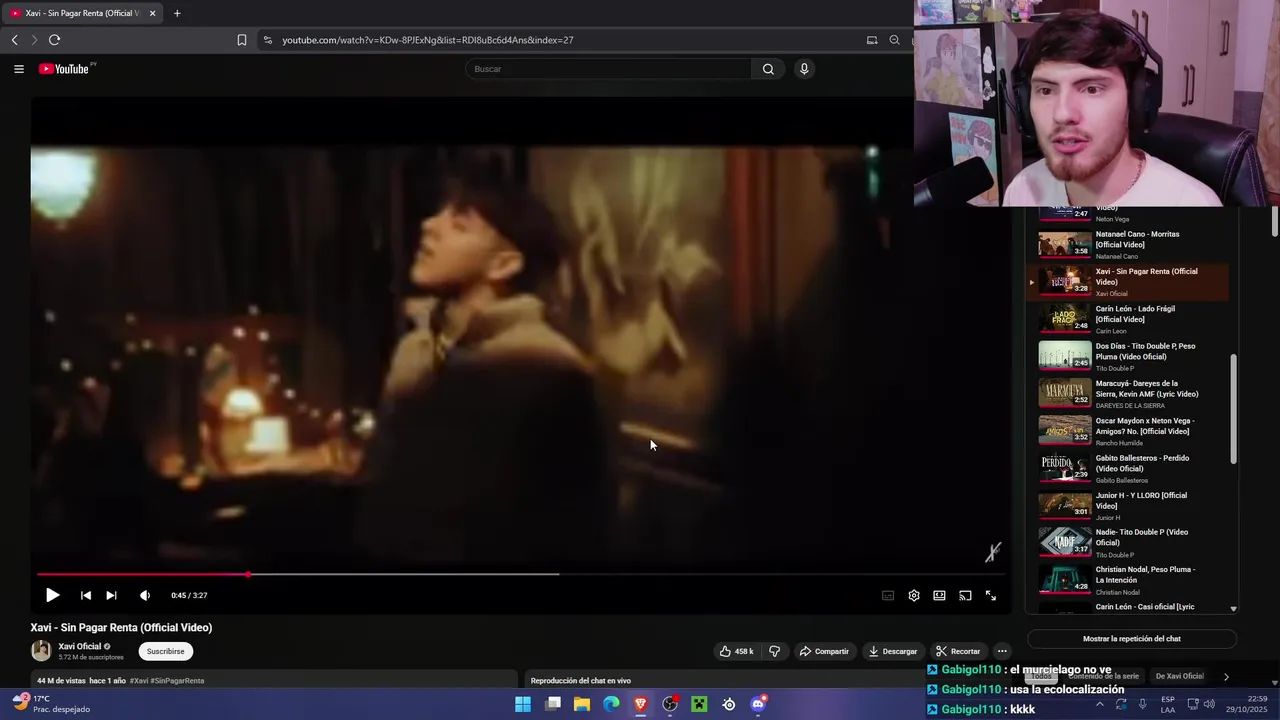The image size is (1280, 720).
Task: Open the video settings gear menu
Action: [x=914, y=595]
